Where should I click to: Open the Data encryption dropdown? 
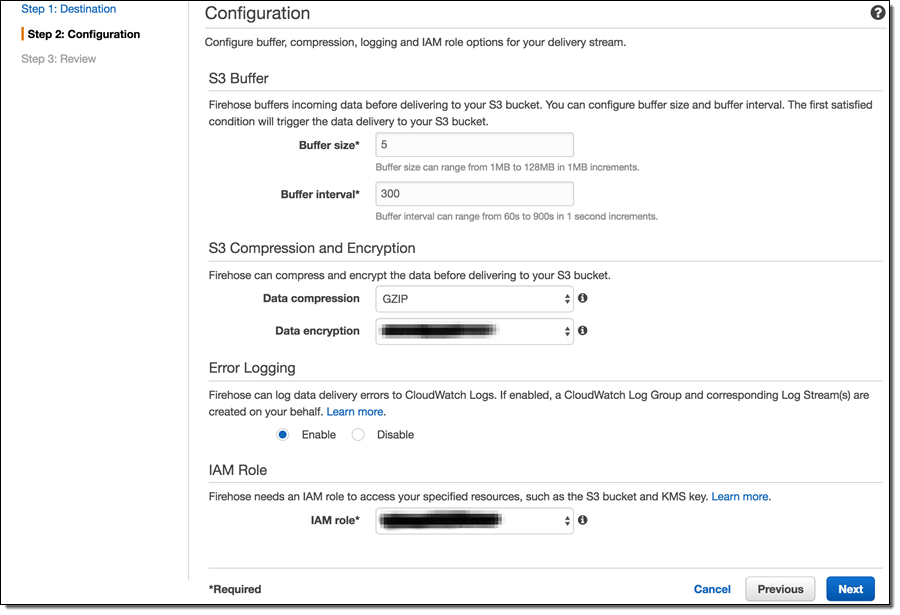tap(474, 331)
